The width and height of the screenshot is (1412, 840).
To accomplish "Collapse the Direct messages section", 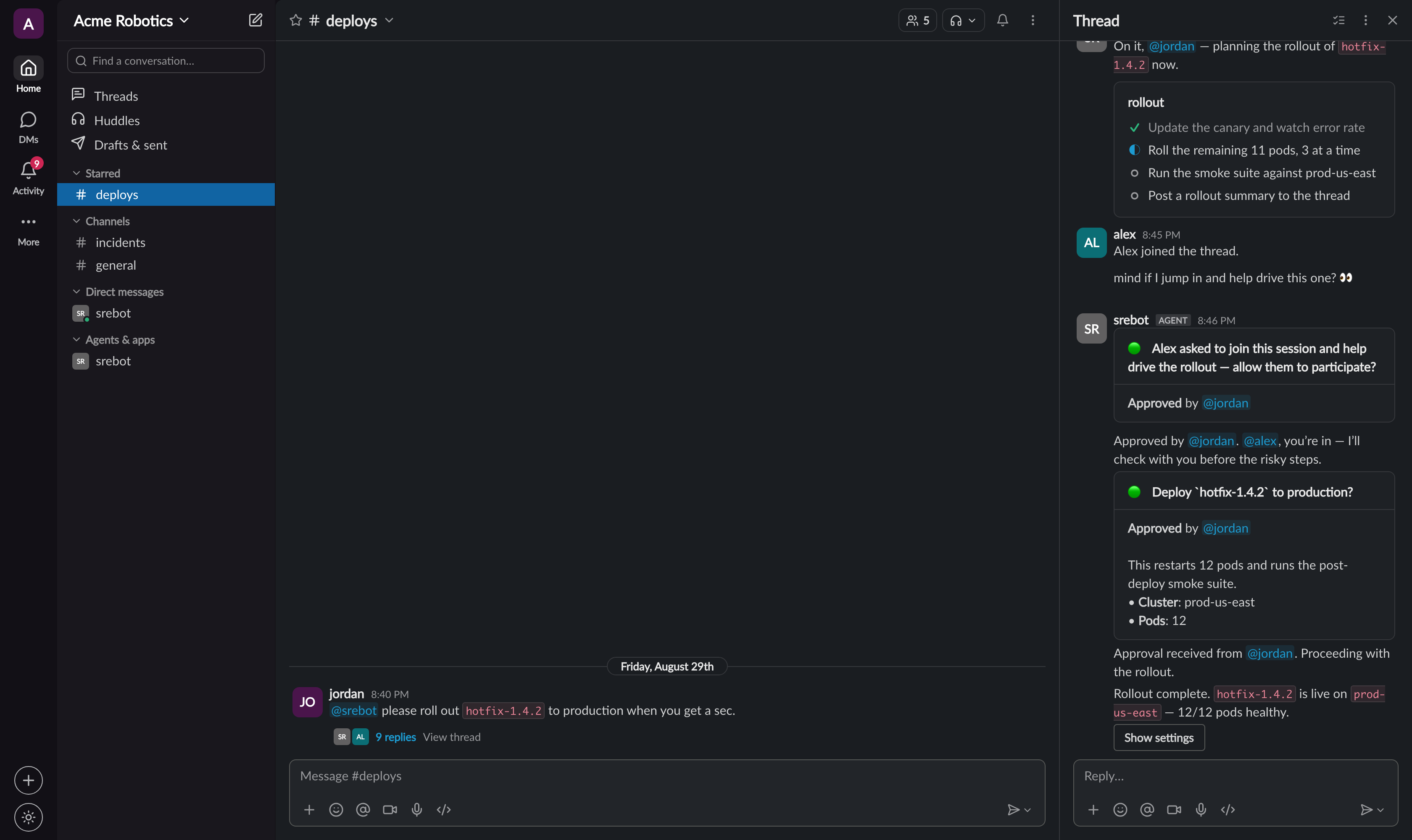I will tap(76, 291).
